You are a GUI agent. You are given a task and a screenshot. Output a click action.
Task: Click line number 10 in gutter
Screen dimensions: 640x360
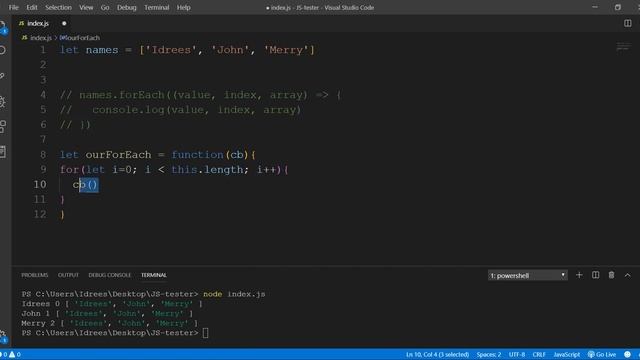[x=40, y=184]
